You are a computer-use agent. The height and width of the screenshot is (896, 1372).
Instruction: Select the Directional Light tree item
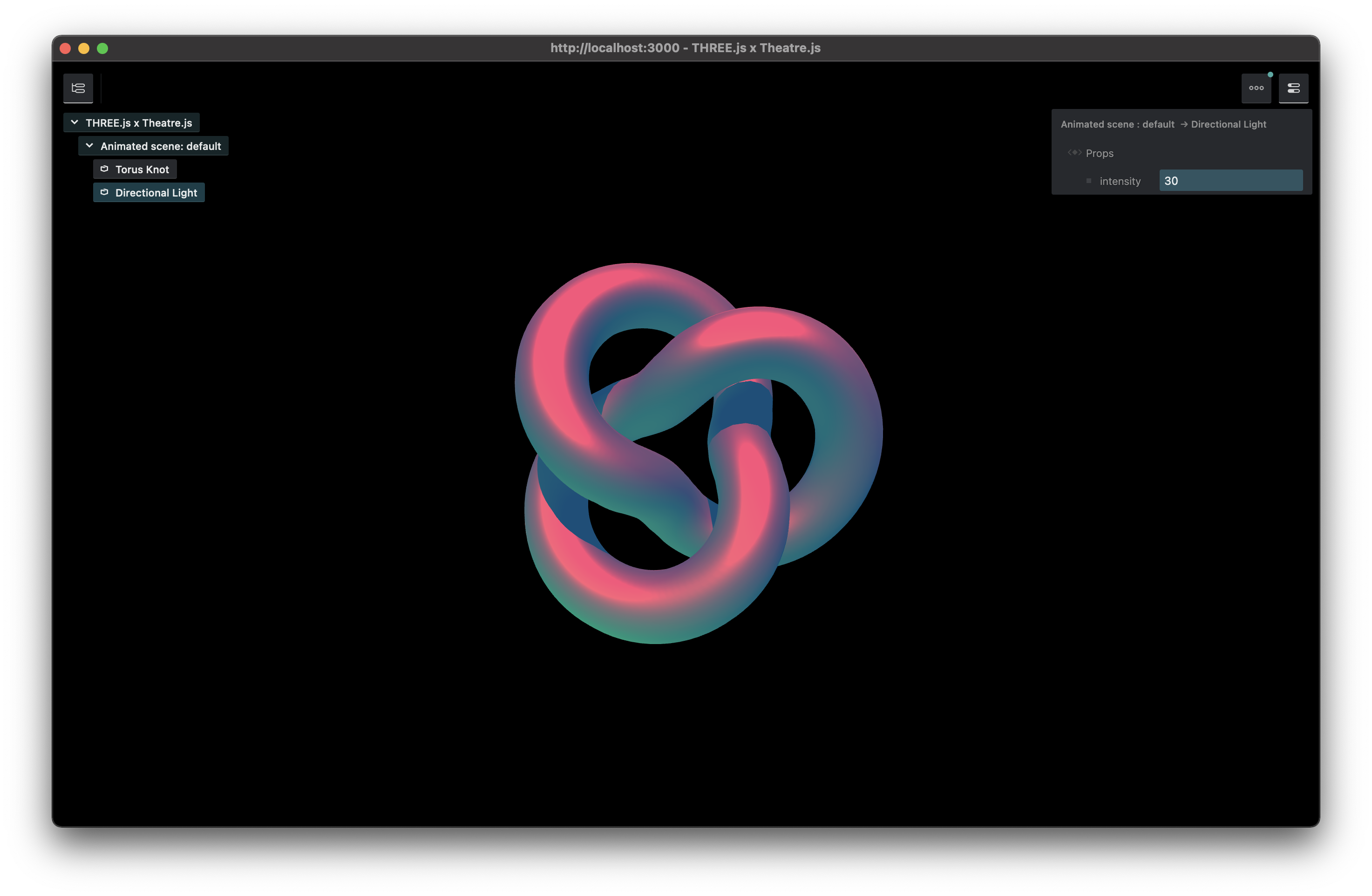[156, 193]
